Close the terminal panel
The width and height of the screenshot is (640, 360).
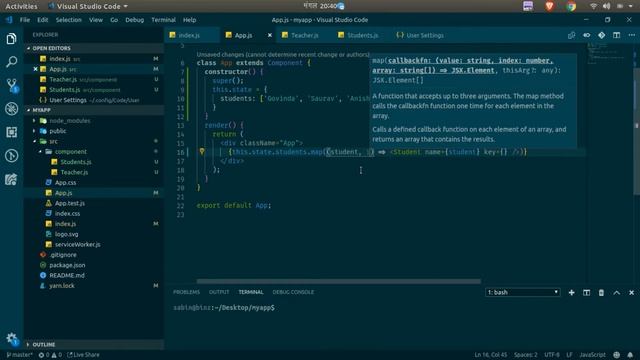(x=631, y=293)
